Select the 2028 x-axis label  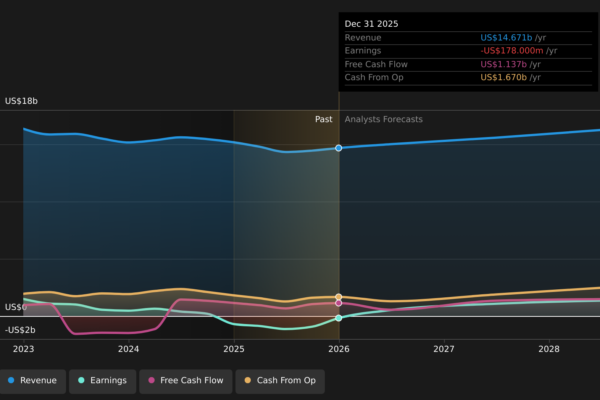[x=549, y=349]
